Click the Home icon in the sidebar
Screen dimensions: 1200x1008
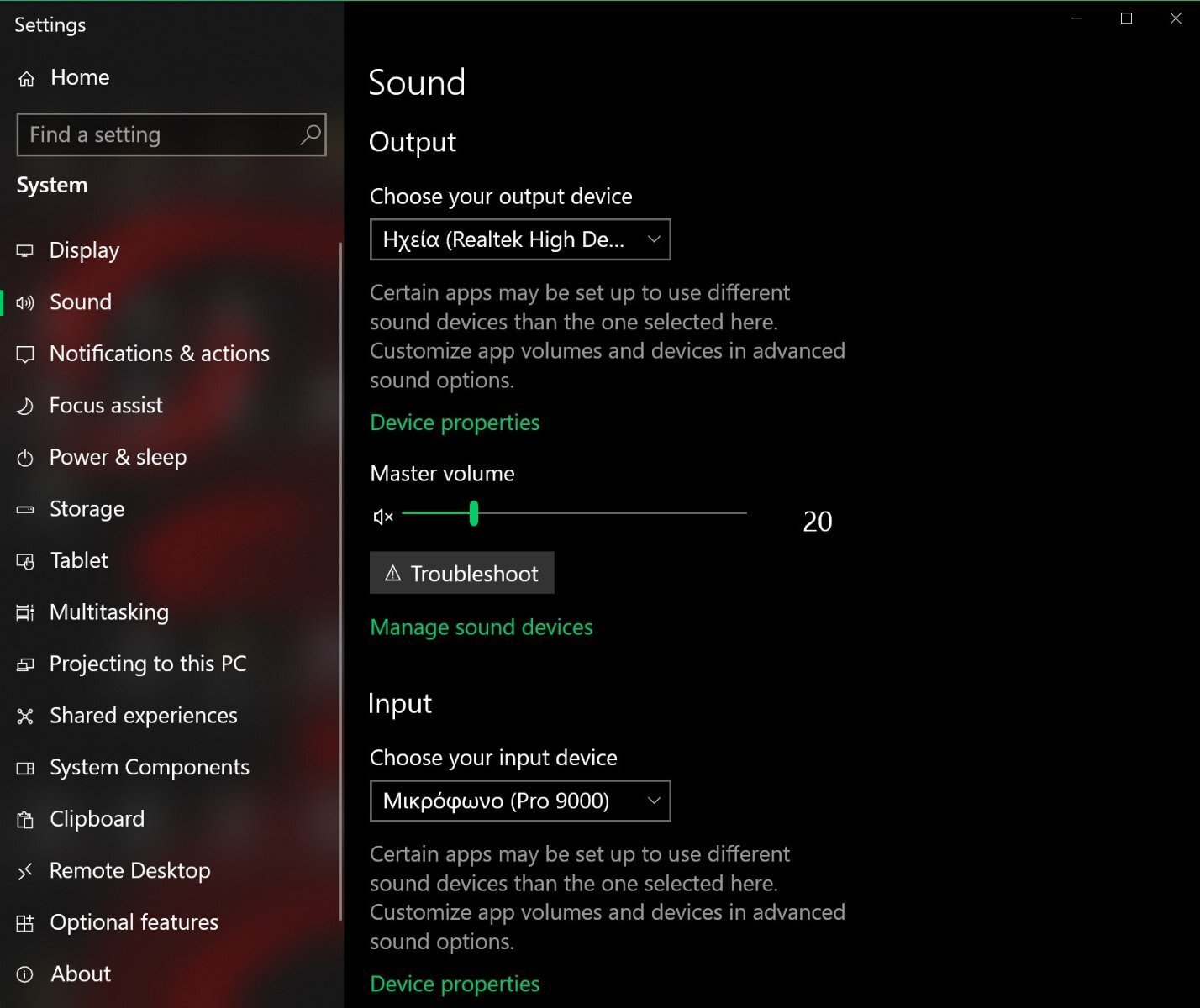(x=27, y=78)
